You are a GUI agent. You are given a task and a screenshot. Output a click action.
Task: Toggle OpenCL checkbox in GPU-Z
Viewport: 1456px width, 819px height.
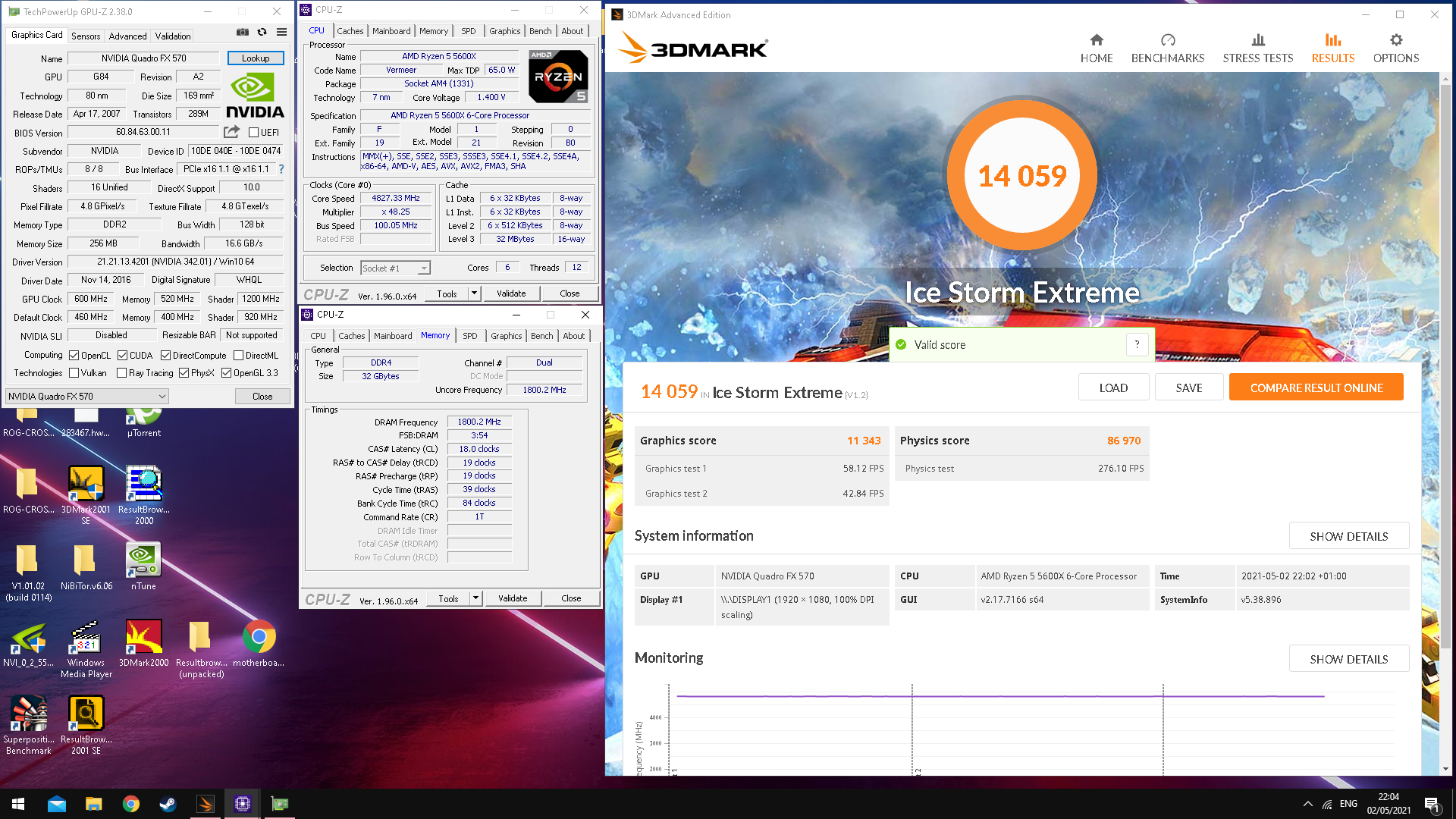[x=74, y=356]
